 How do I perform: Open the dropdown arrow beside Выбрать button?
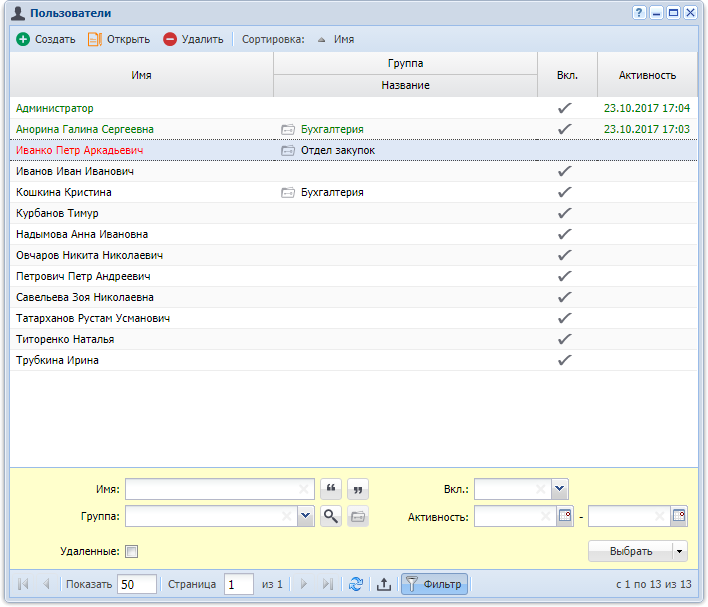pyautogui.click(x=680, y=551)
